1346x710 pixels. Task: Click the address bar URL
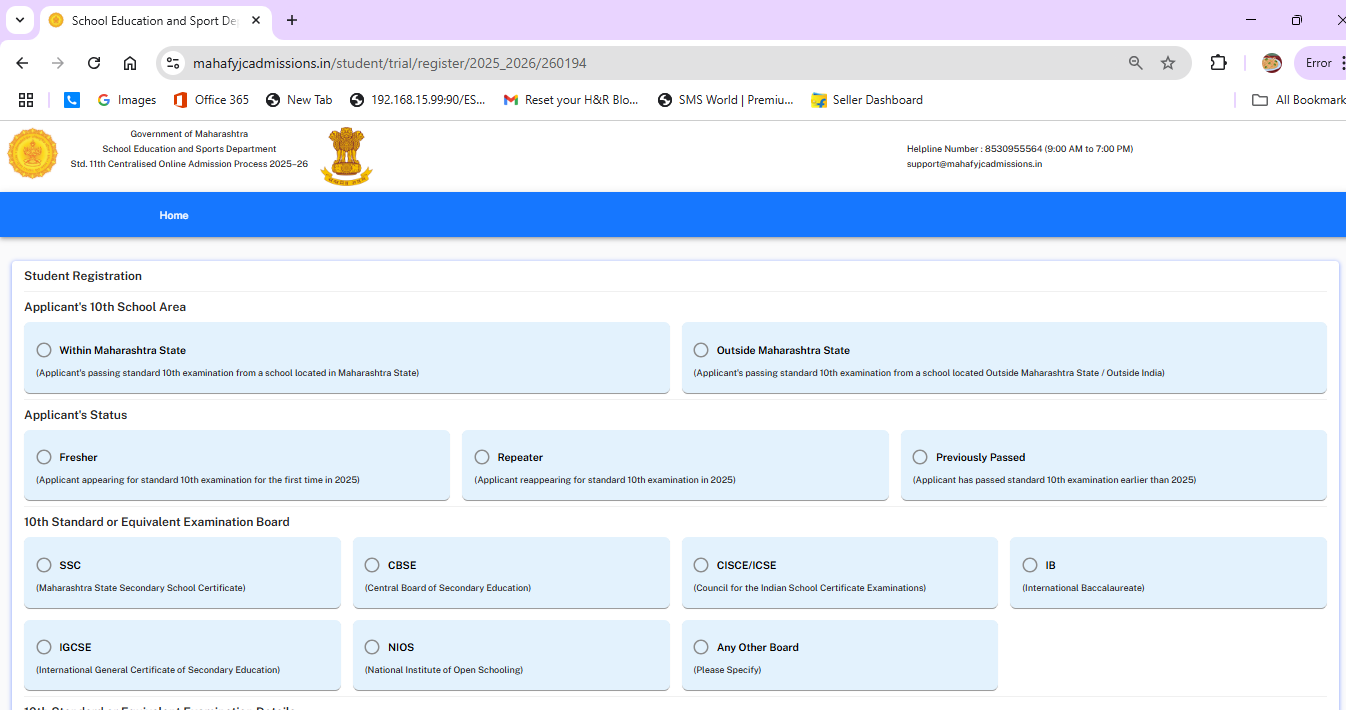[x=389, y=63]
